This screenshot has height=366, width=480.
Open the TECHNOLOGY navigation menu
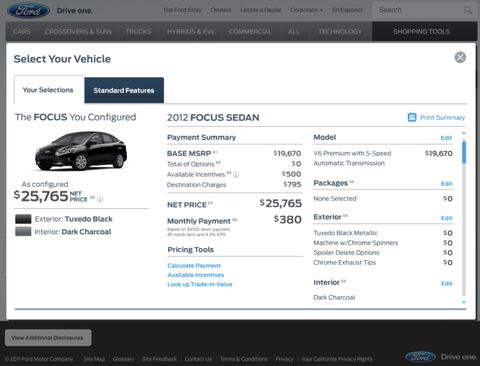340,32
